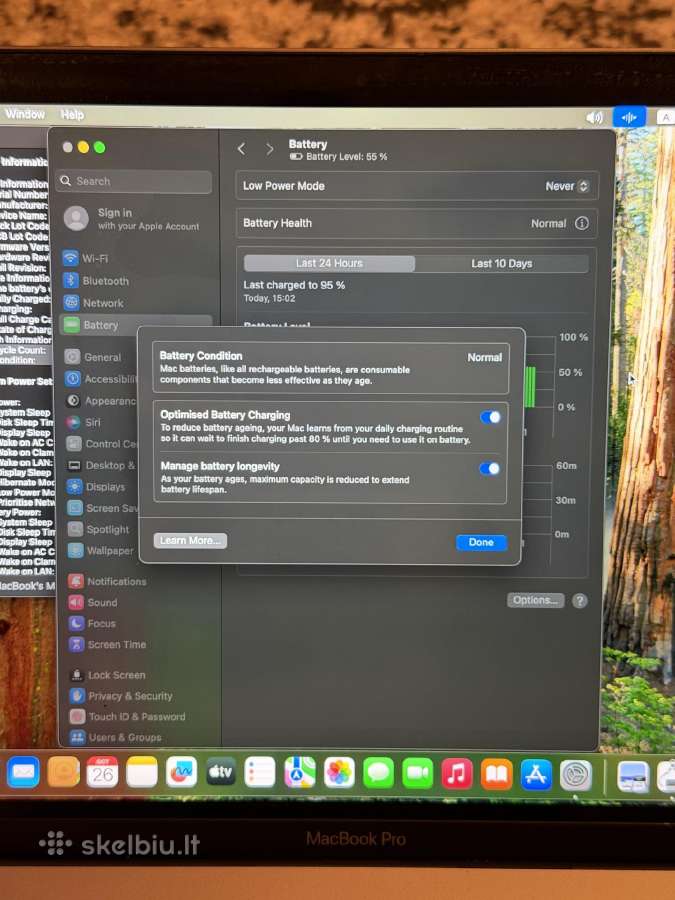Open Photos app in the Dock
675x900 pixels.
pos(339,772)
